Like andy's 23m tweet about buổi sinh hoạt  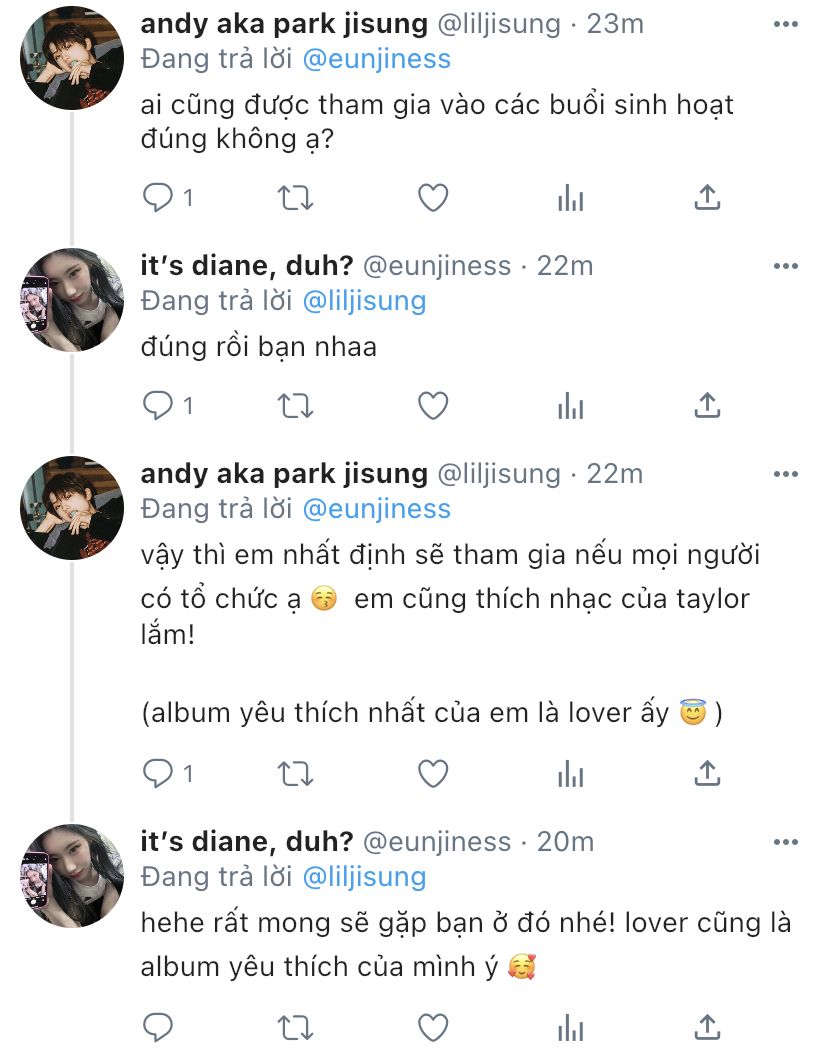tap(433, 198)
